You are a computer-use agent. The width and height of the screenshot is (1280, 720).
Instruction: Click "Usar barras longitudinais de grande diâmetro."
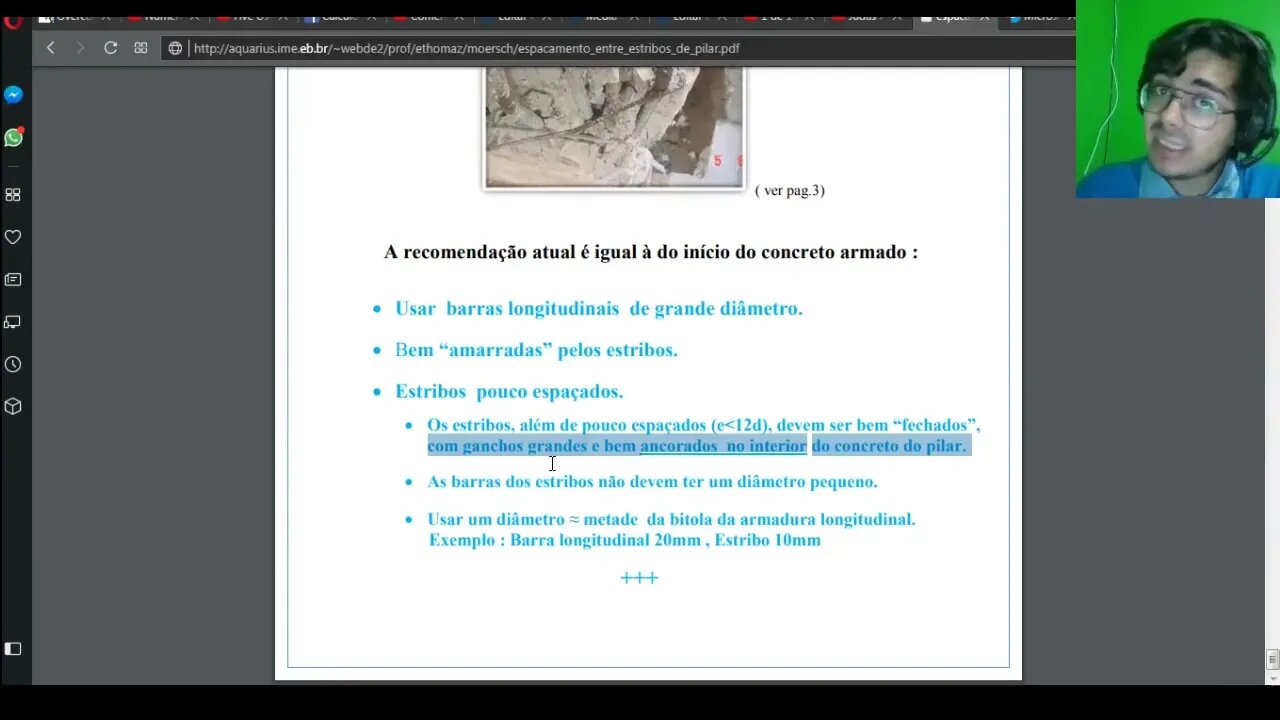click(599, 309)
